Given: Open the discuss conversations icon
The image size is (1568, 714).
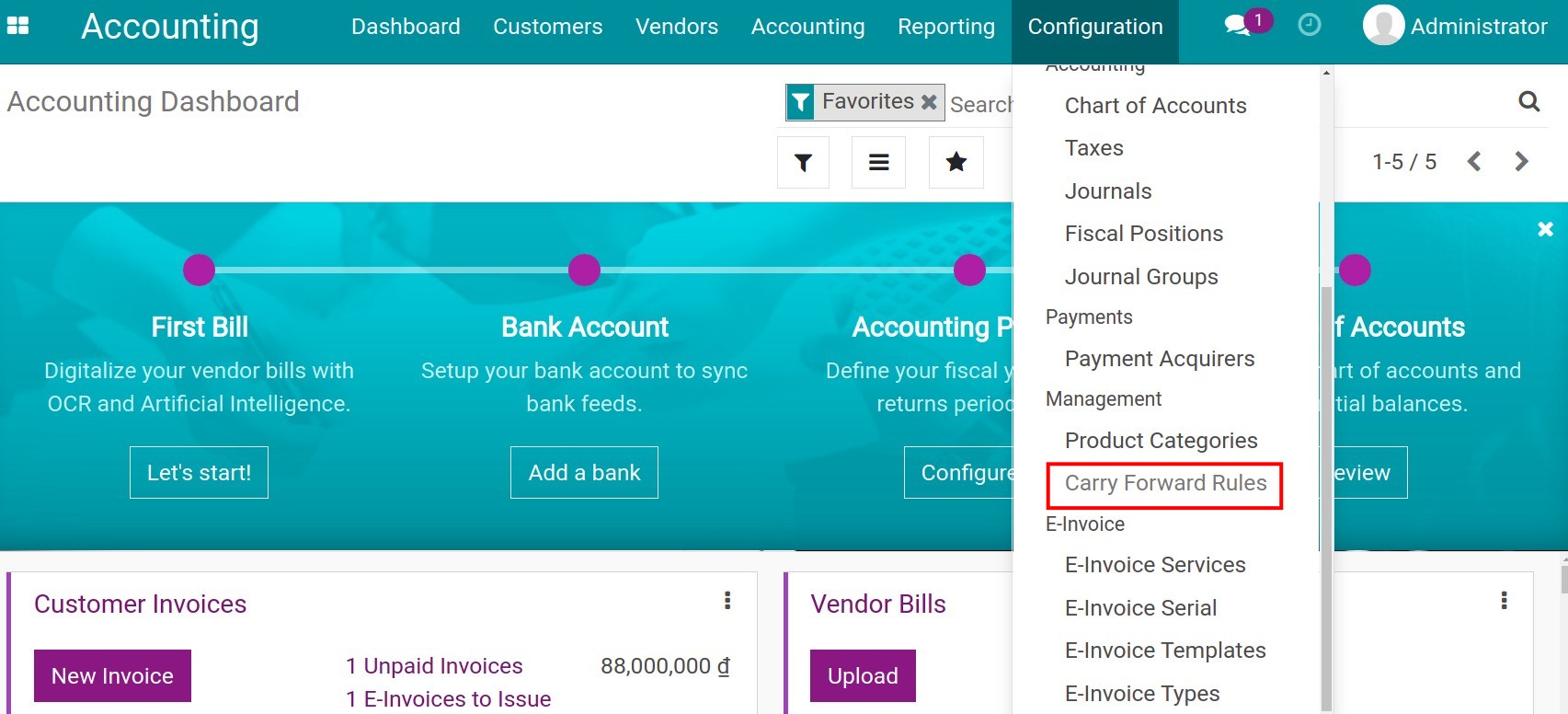Looking at the screenshot, I should (1238, 26).
